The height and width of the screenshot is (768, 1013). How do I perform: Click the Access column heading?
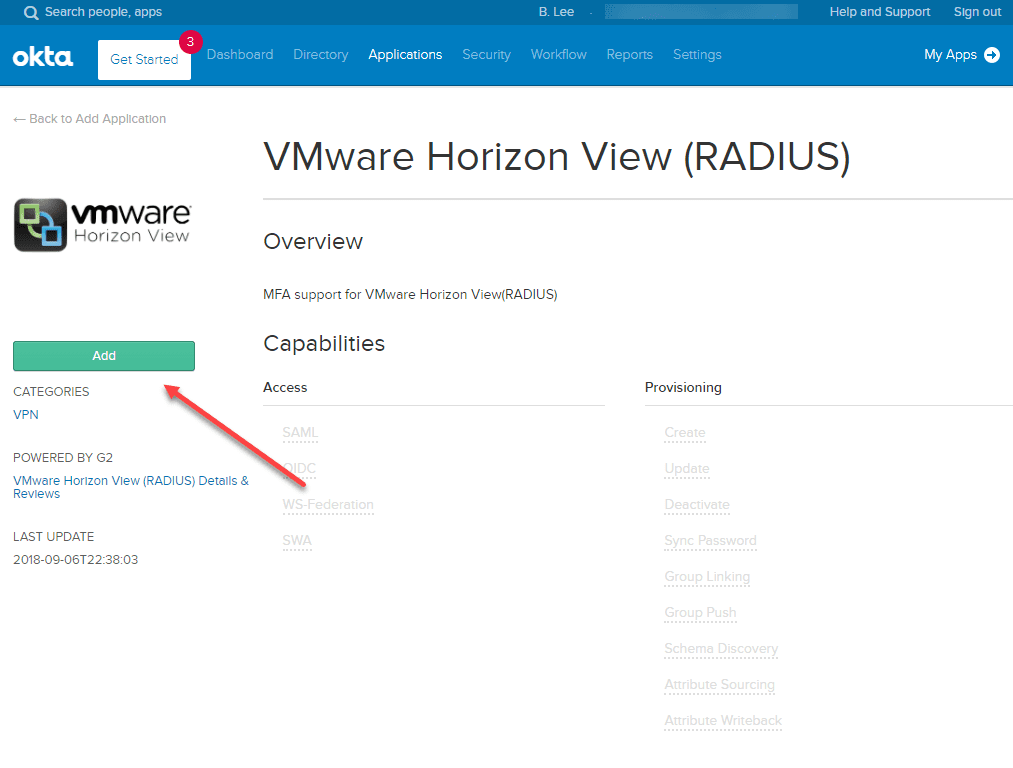click(285, 388)
